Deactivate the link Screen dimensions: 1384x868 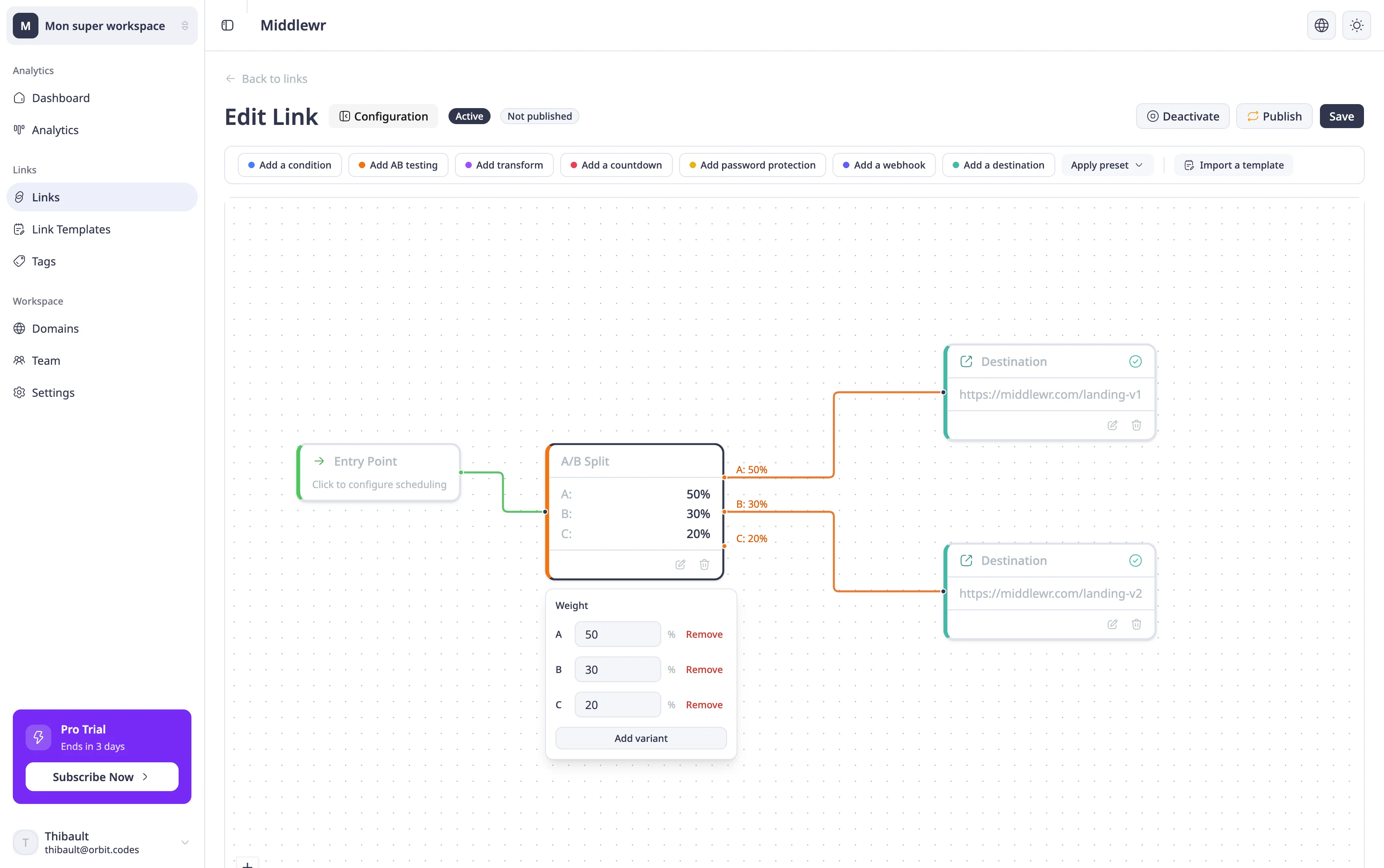pyautogui.click(x=1183, y=116)
